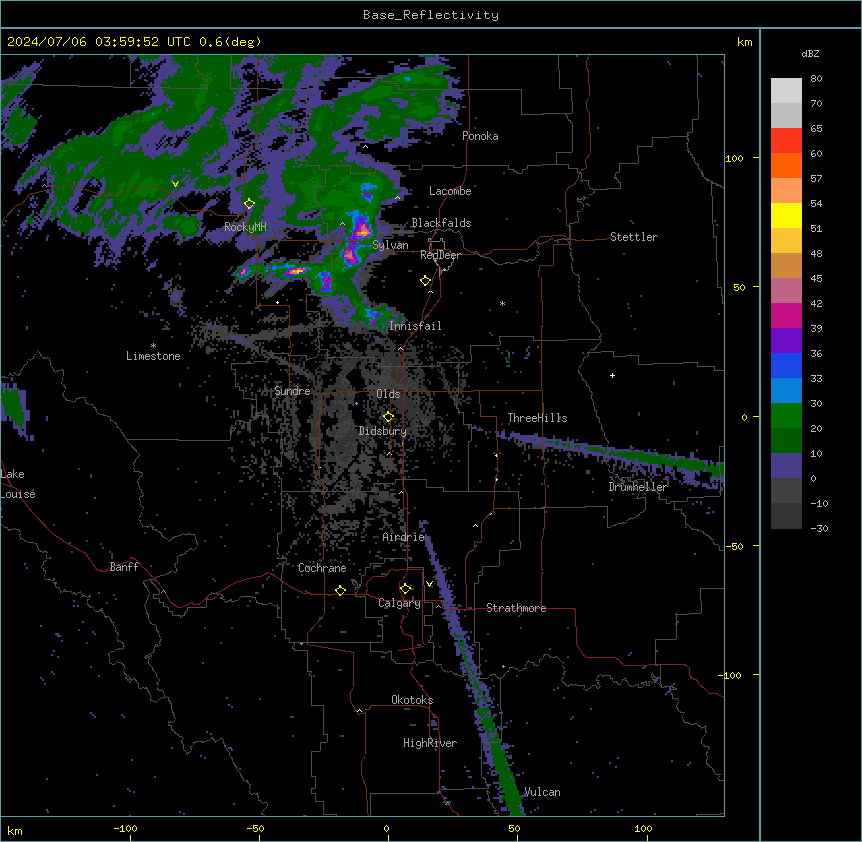Click the HighRiver town label
Viewport: 862px width, 842px height.
coord(430,743)
